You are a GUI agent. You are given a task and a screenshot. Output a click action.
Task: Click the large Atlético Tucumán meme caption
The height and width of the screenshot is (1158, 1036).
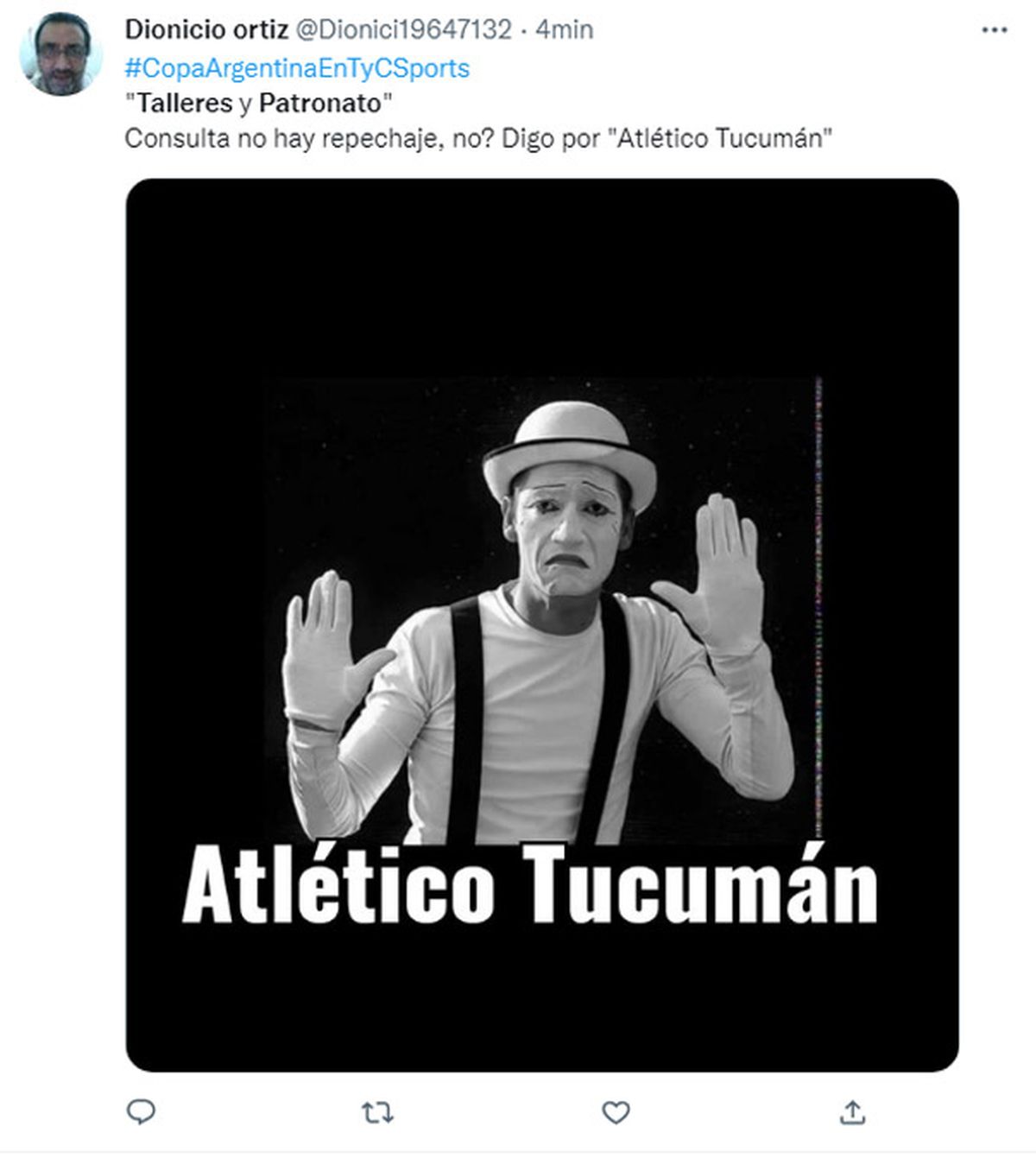click(530, 883)
